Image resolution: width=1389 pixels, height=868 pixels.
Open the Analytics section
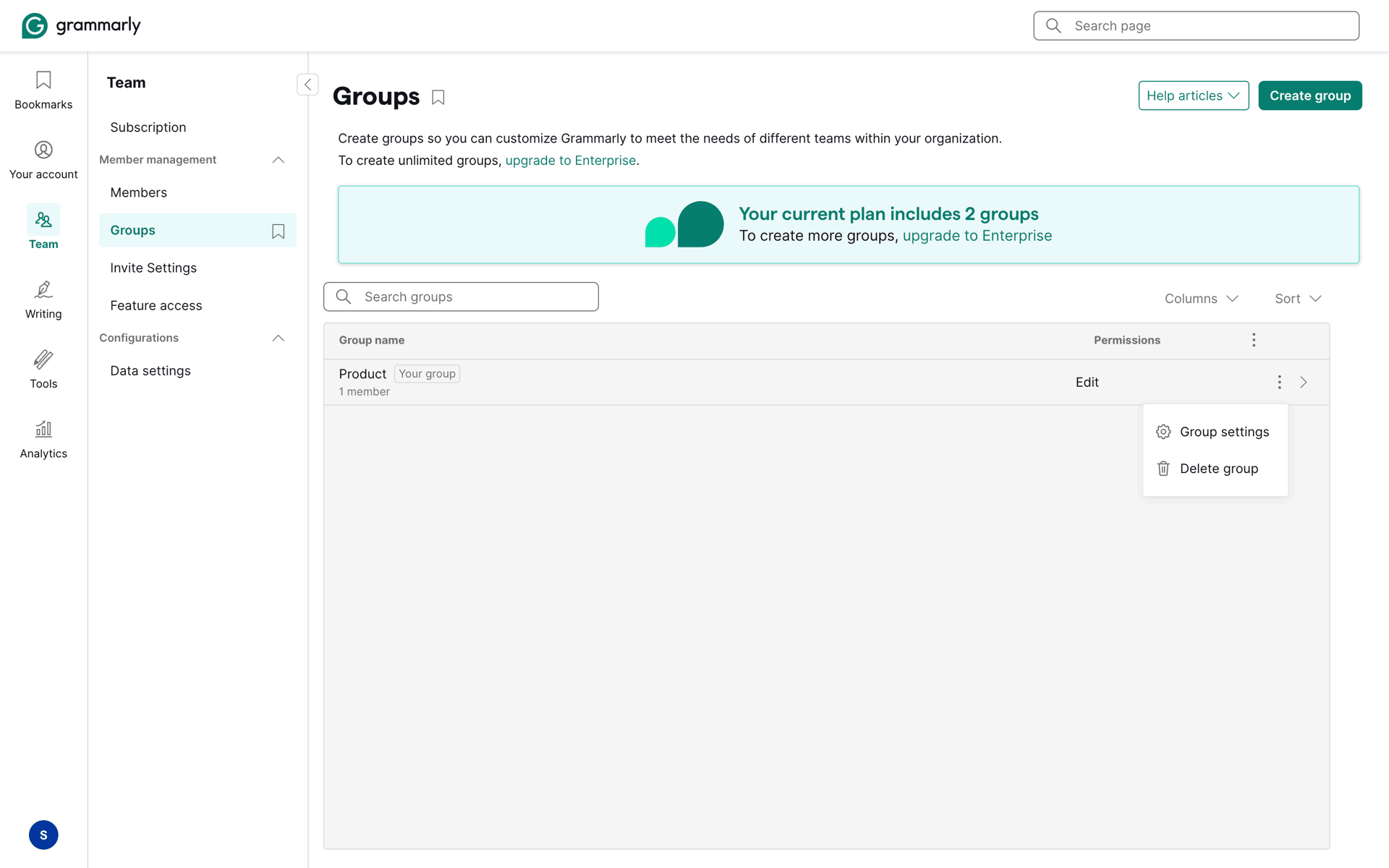coord(43,440)
